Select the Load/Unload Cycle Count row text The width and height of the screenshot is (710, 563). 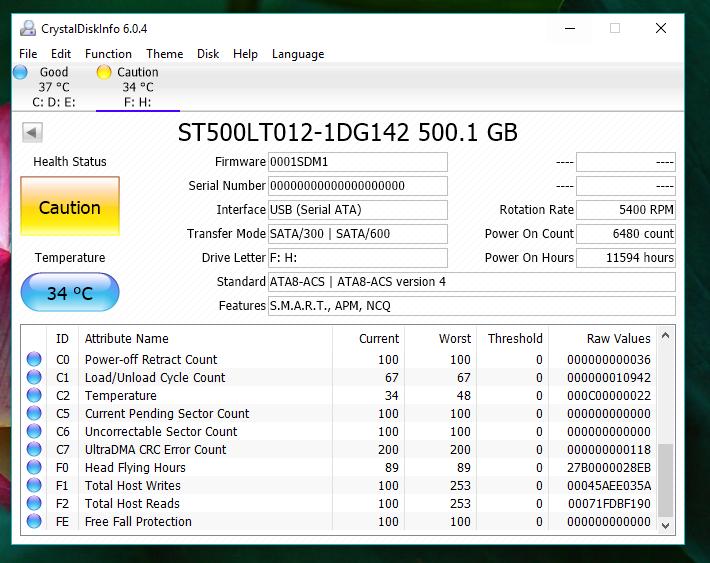click(155, 377)
